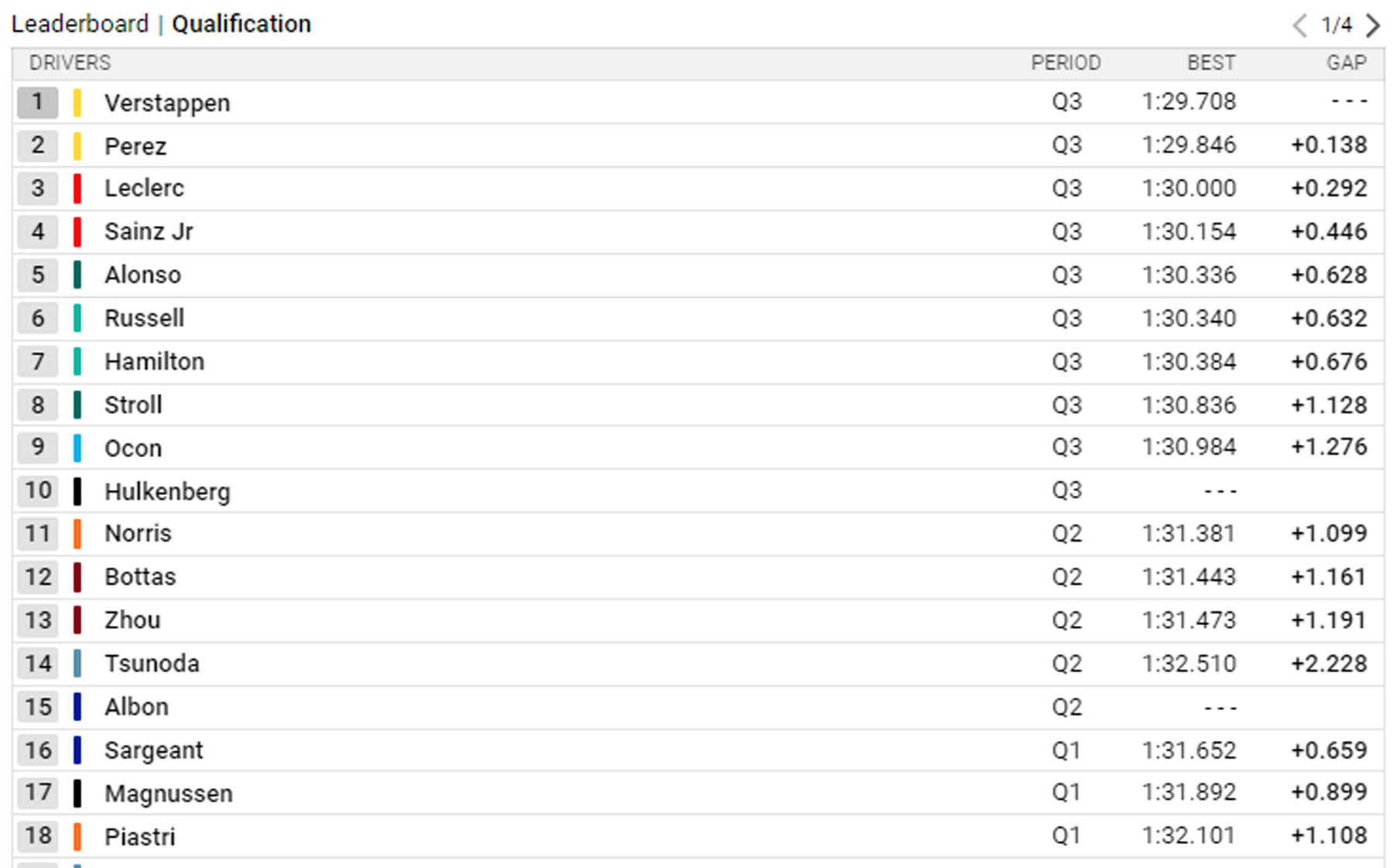
Task: Click the 1/4 page indicator
Action: click(1337, 26)
